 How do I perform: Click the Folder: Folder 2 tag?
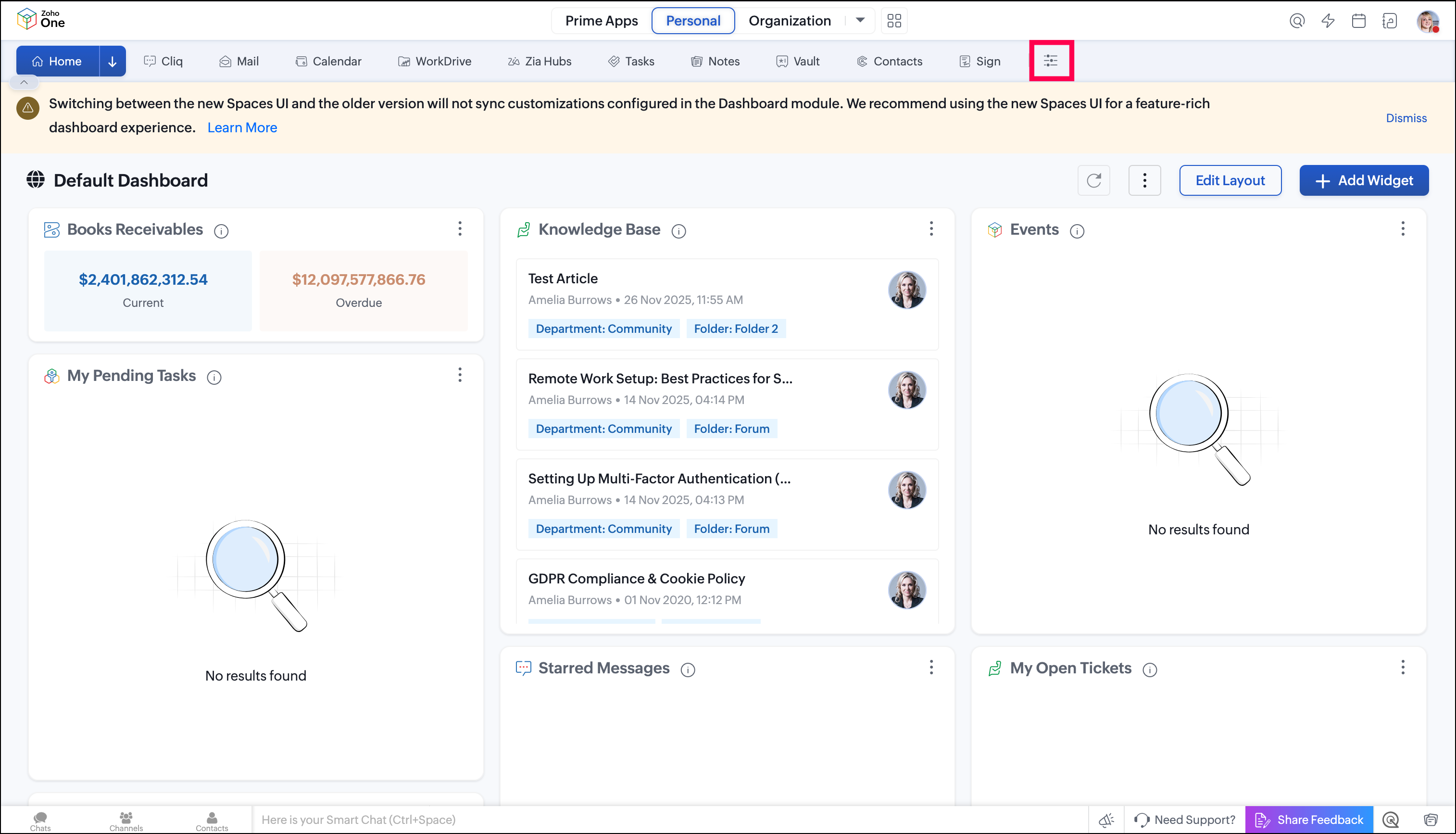click(736, 329)
